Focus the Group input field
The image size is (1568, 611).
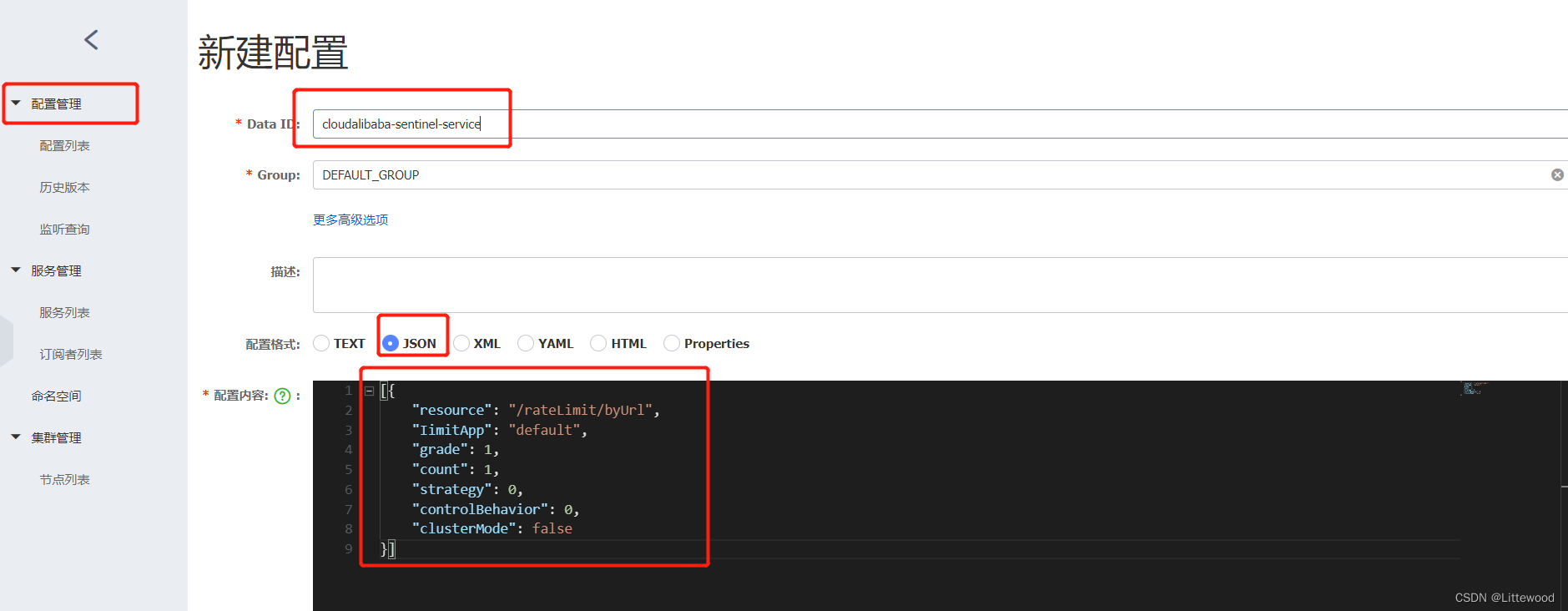(x=940, y=174)
